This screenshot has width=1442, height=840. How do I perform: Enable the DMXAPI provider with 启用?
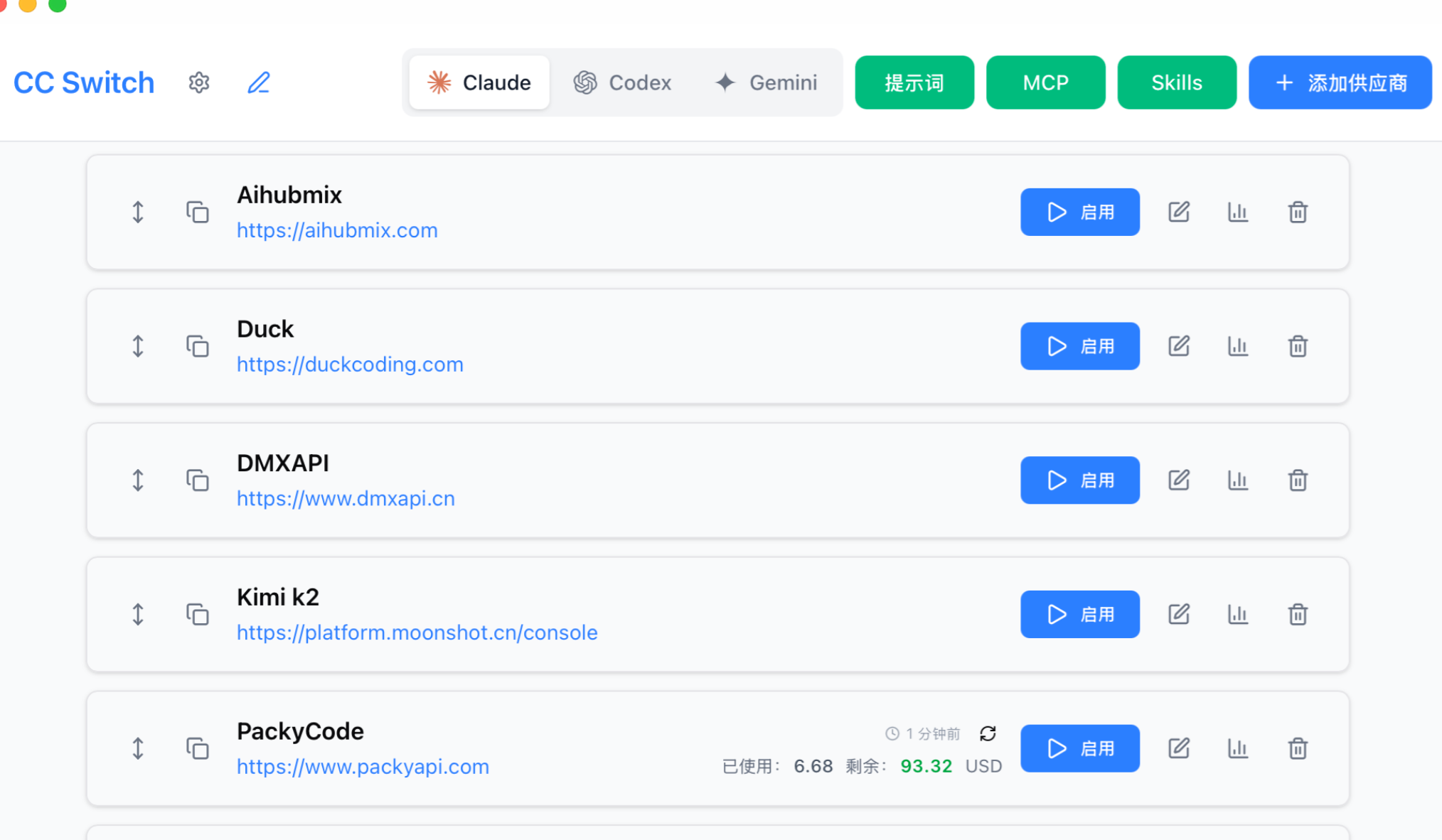pyautogui.click(x=1079, y=480)
